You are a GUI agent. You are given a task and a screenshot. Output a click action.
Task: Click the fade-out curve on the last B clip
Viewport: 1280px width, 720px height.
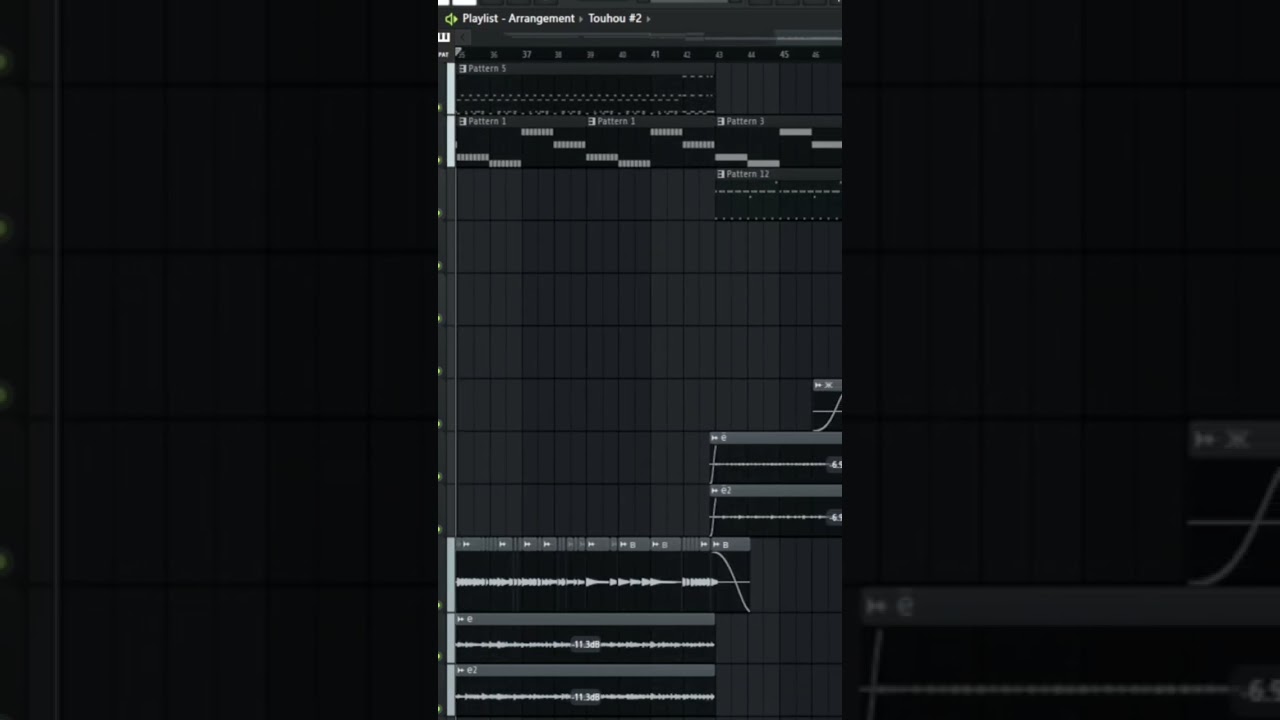[732, 582]
